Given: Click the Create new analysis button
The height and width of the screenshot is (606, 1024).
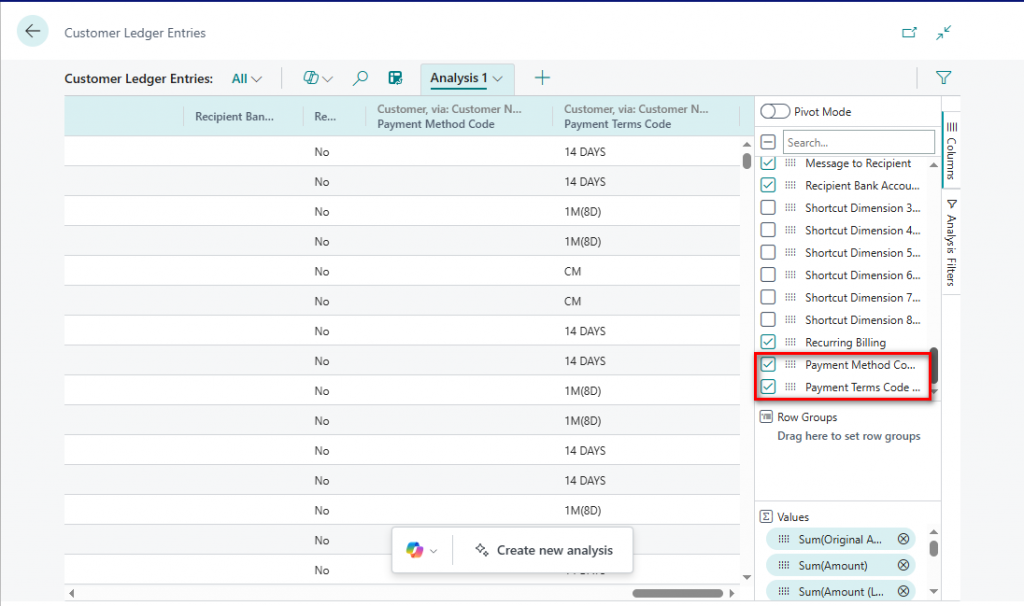Looking at the screenshot, I should (544, 550).
